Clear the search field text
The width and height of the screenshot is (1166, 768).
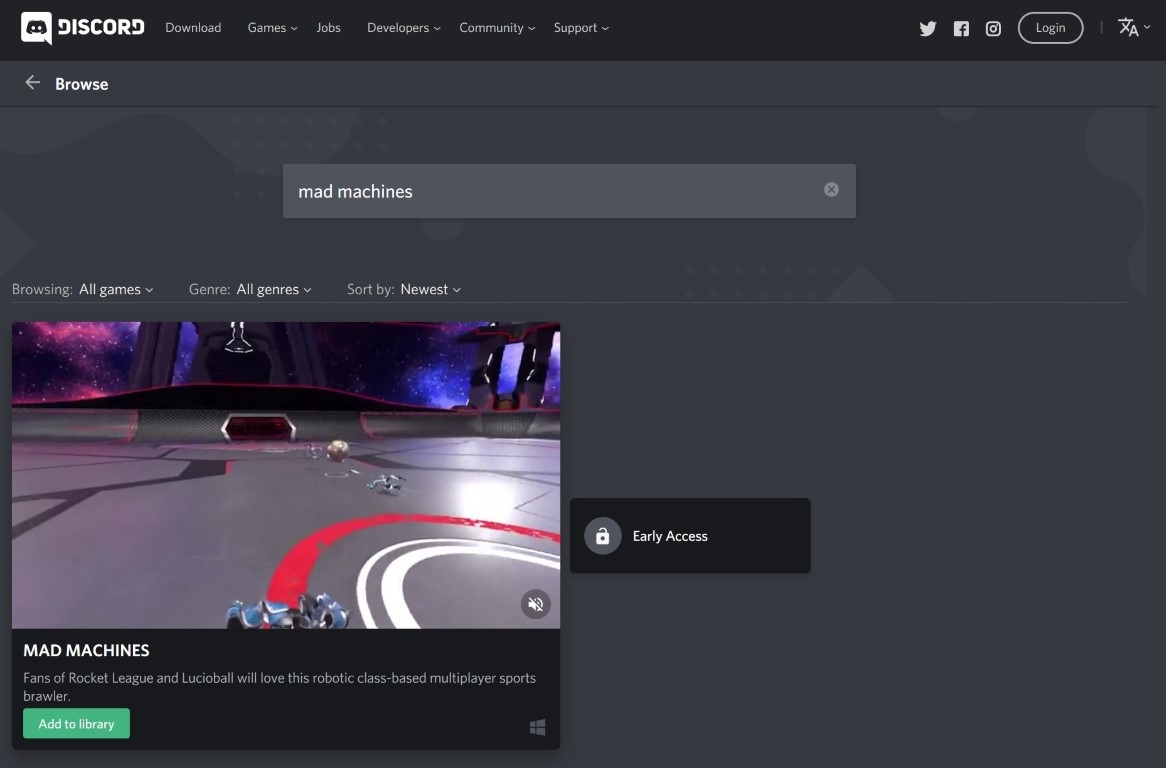tap(831, 190)
